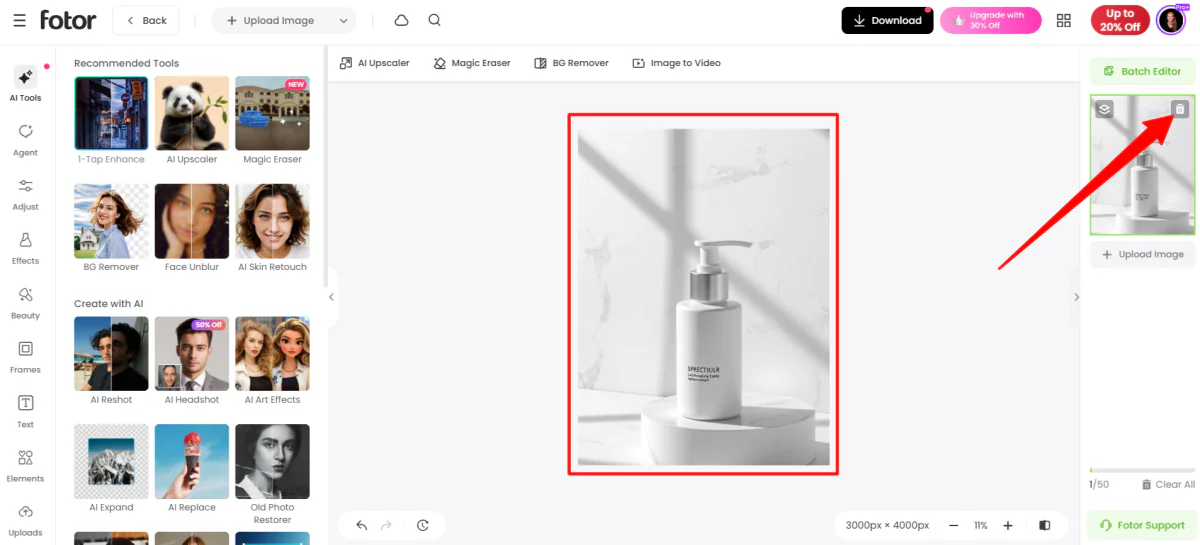Viewport: 1200px width, 545px height.
Task: Select the Image to Video toolbar item
Action: point(676,63)
